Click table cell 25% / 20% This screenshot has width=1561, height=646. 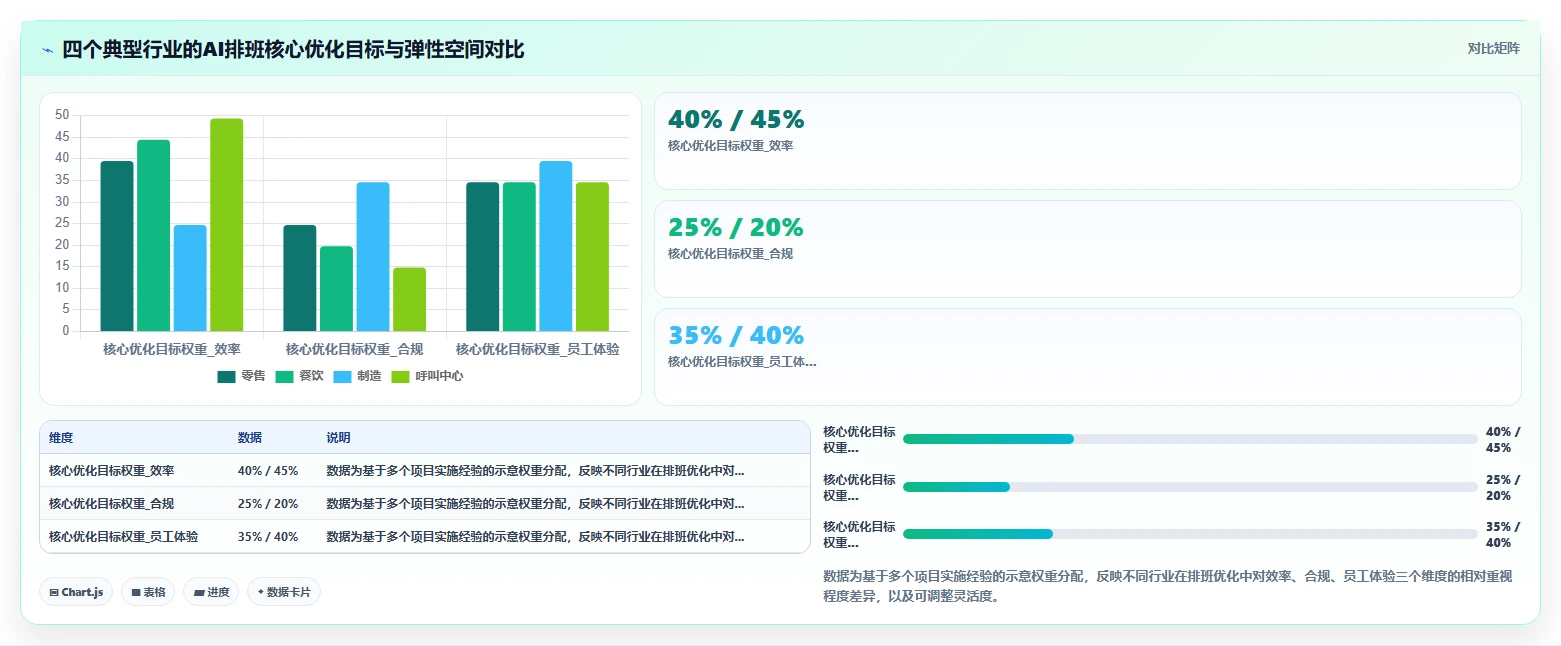click(x=268, y=504)
